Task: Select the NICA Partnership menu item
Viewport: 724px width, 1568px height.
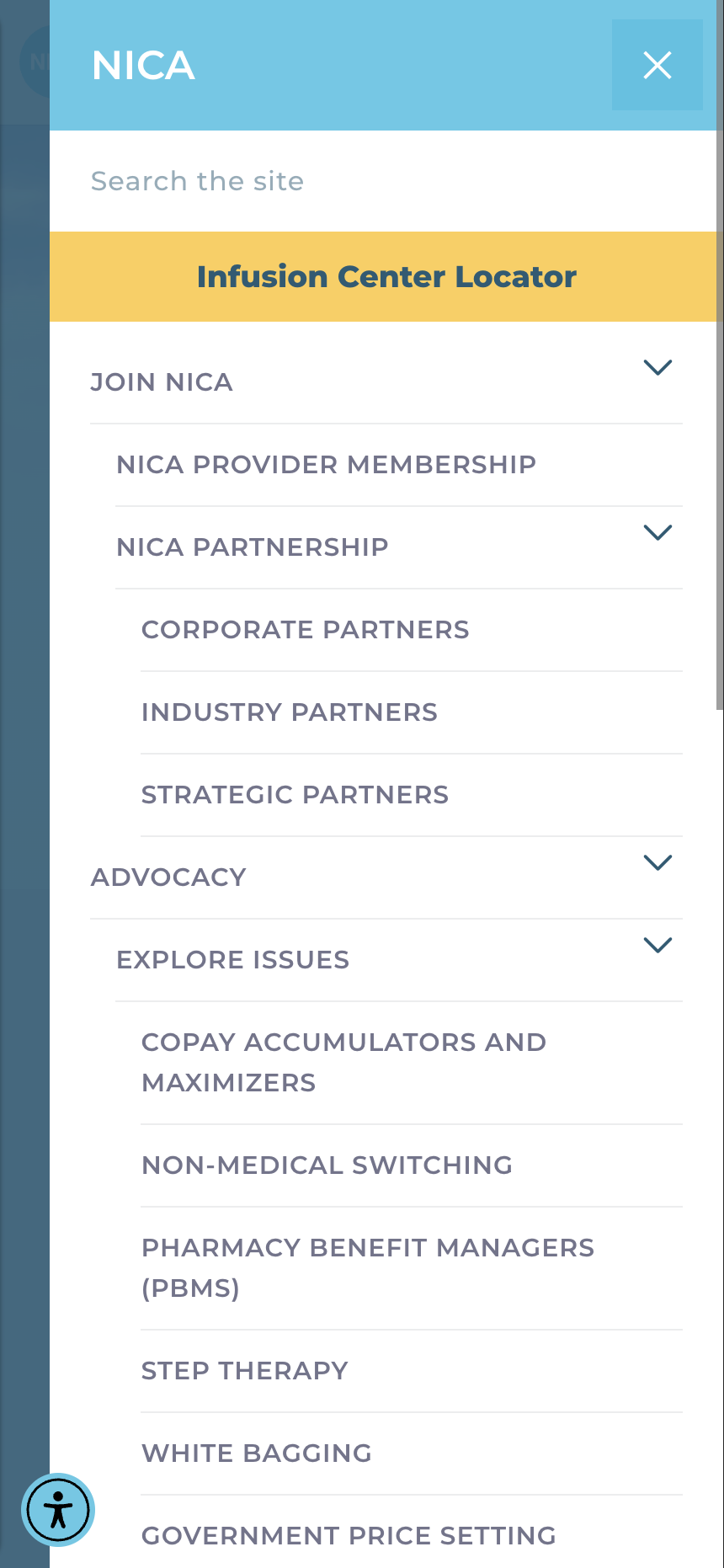Action: (253, 547)
